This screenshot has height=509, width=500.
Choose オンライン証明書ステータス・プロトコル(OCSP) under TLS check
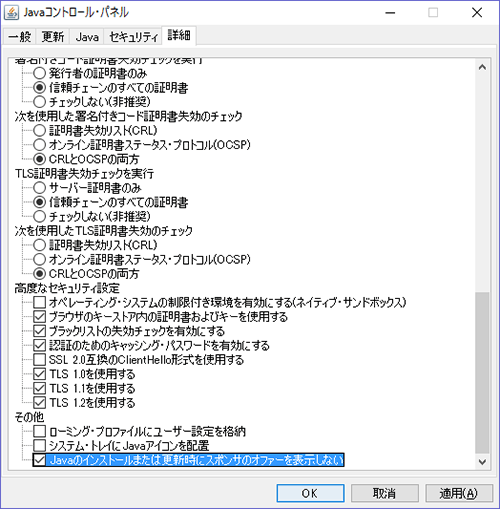pos(39,259)
